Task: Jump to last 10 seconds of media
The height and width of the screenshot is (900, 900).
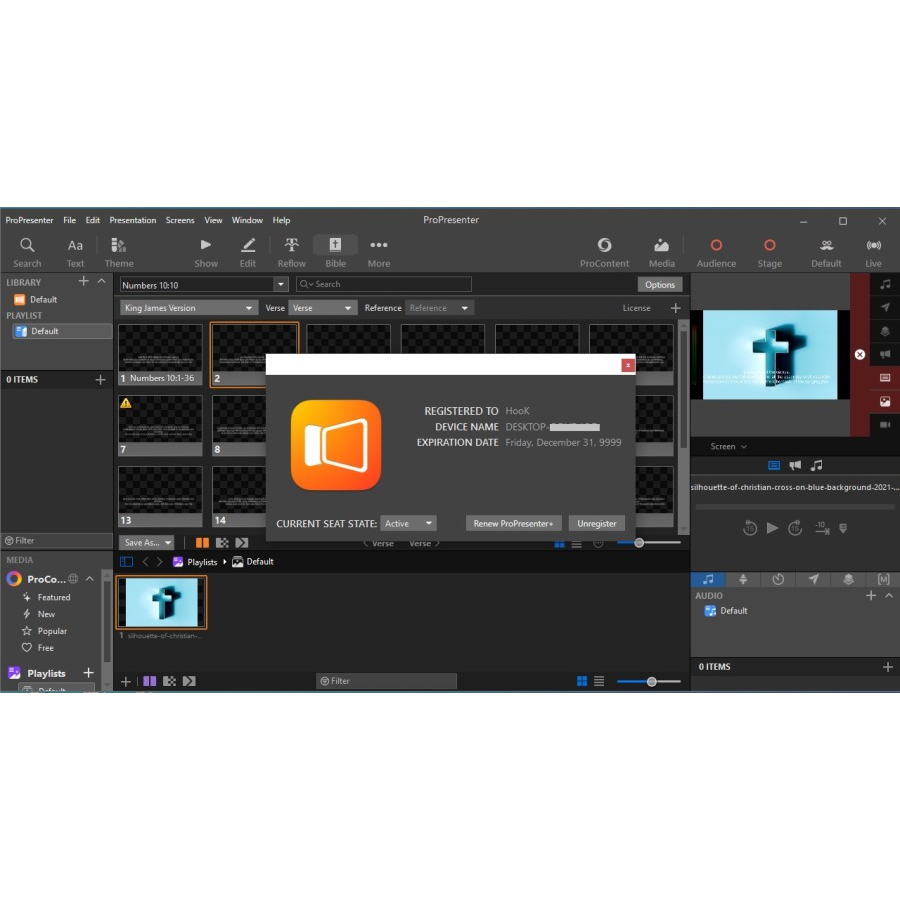Action: point(821,528)
